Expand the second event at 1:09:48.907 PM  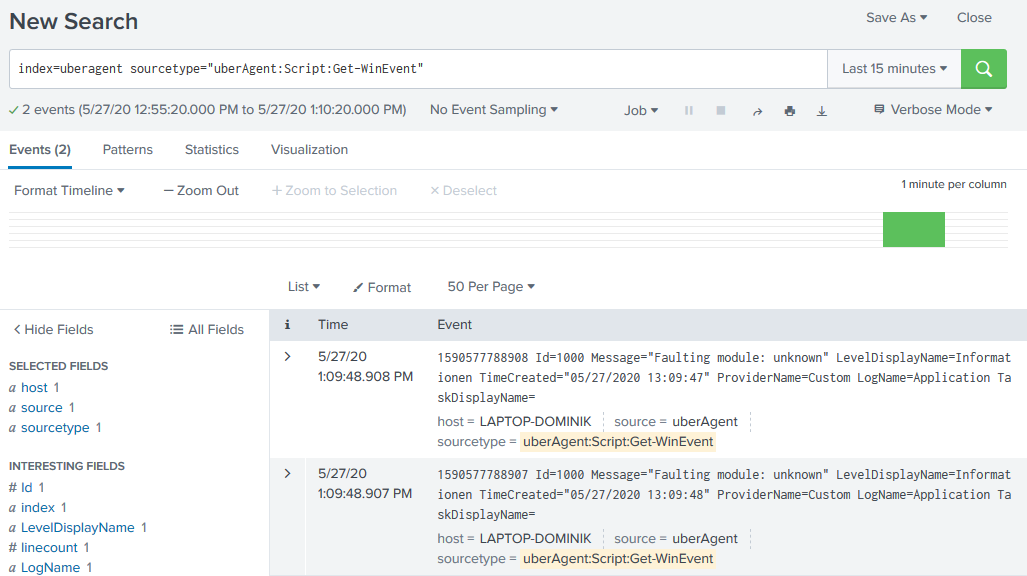288,474
